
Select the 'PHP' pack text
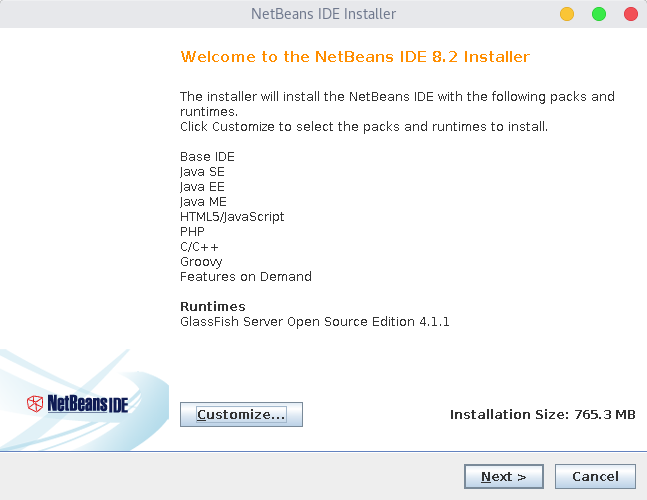192,232
